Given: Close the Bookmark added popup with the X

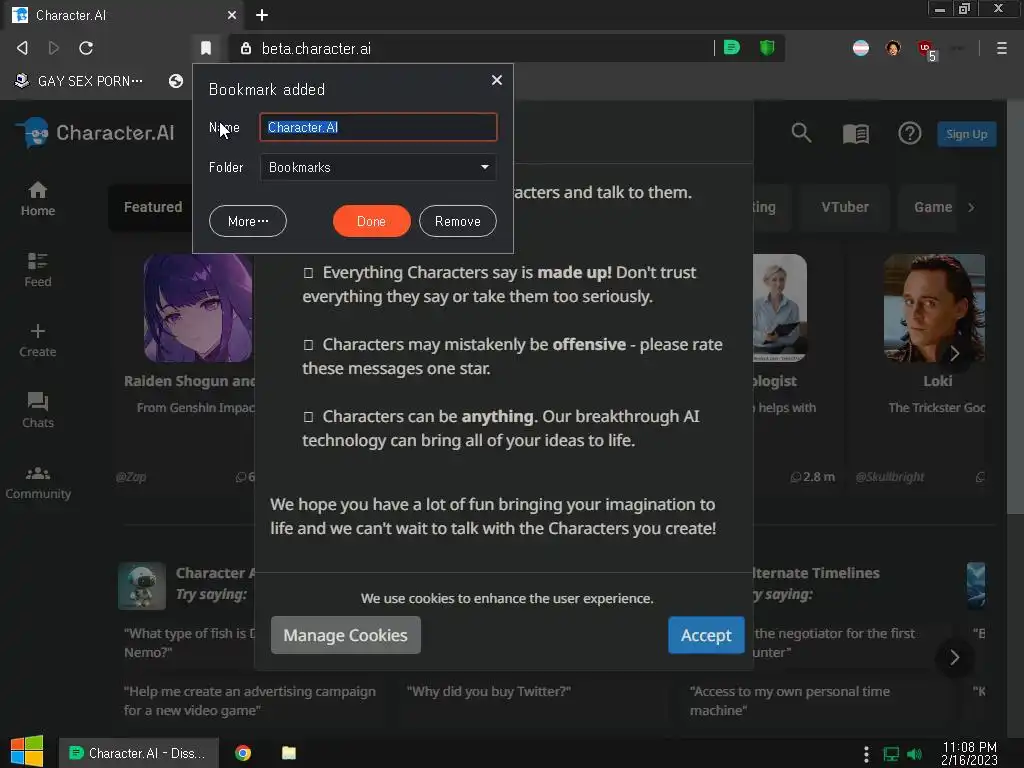Looking at the screenshot, I should pyautogui.click(x=497, y=80).
